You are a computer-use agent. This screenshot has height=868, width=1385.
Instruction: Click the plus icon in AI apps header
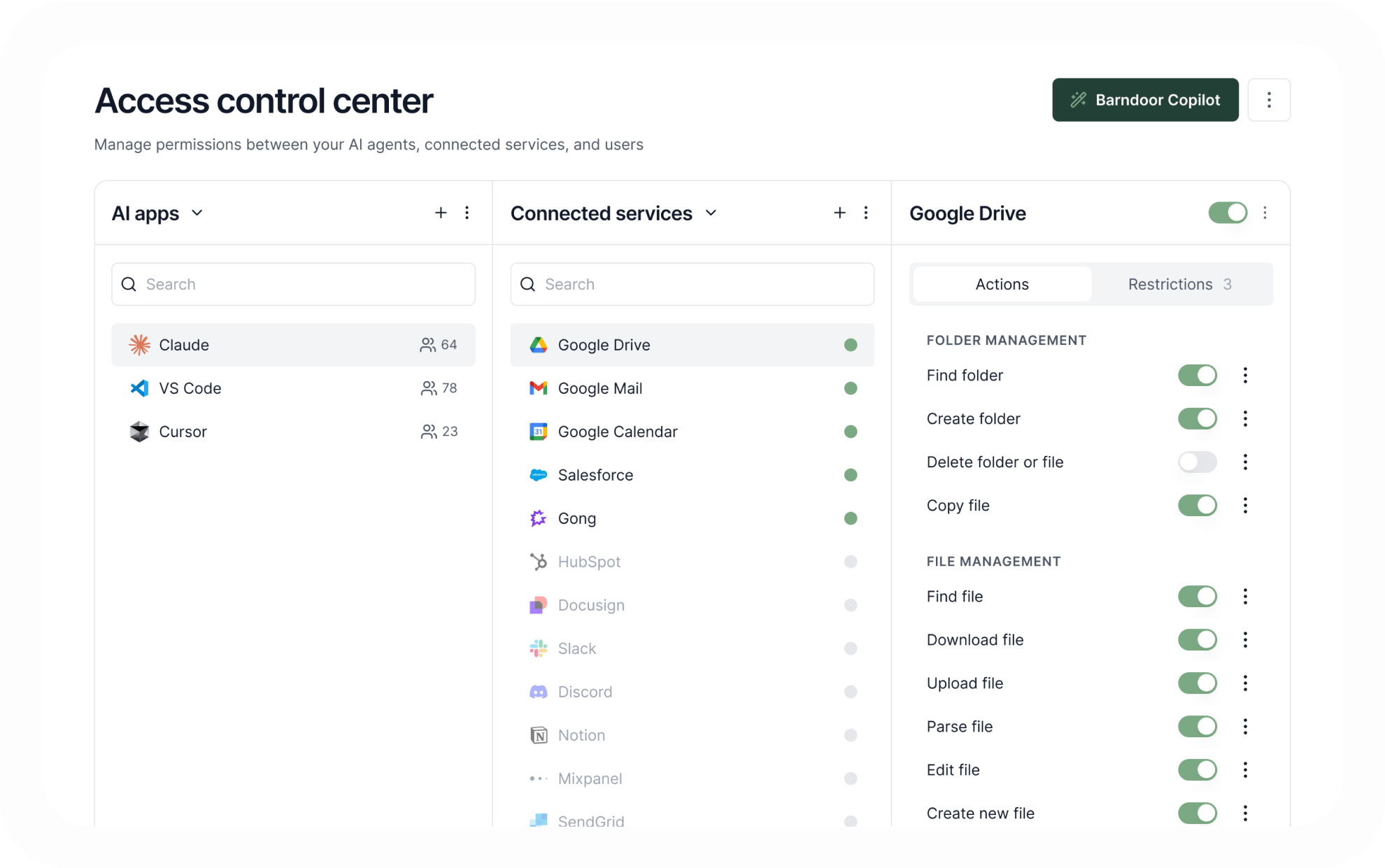point(441,213)
